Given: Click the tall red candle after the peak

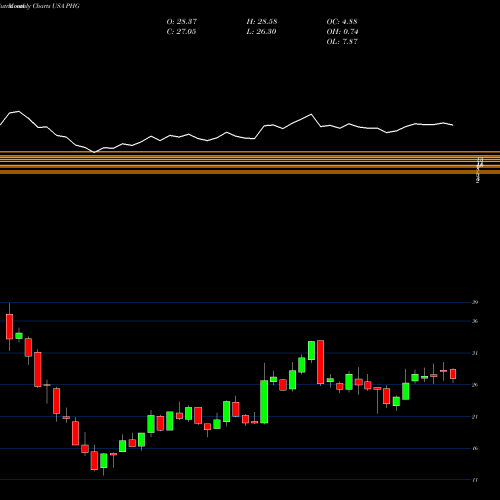Looking at the screenshot, I should point(321,362).
